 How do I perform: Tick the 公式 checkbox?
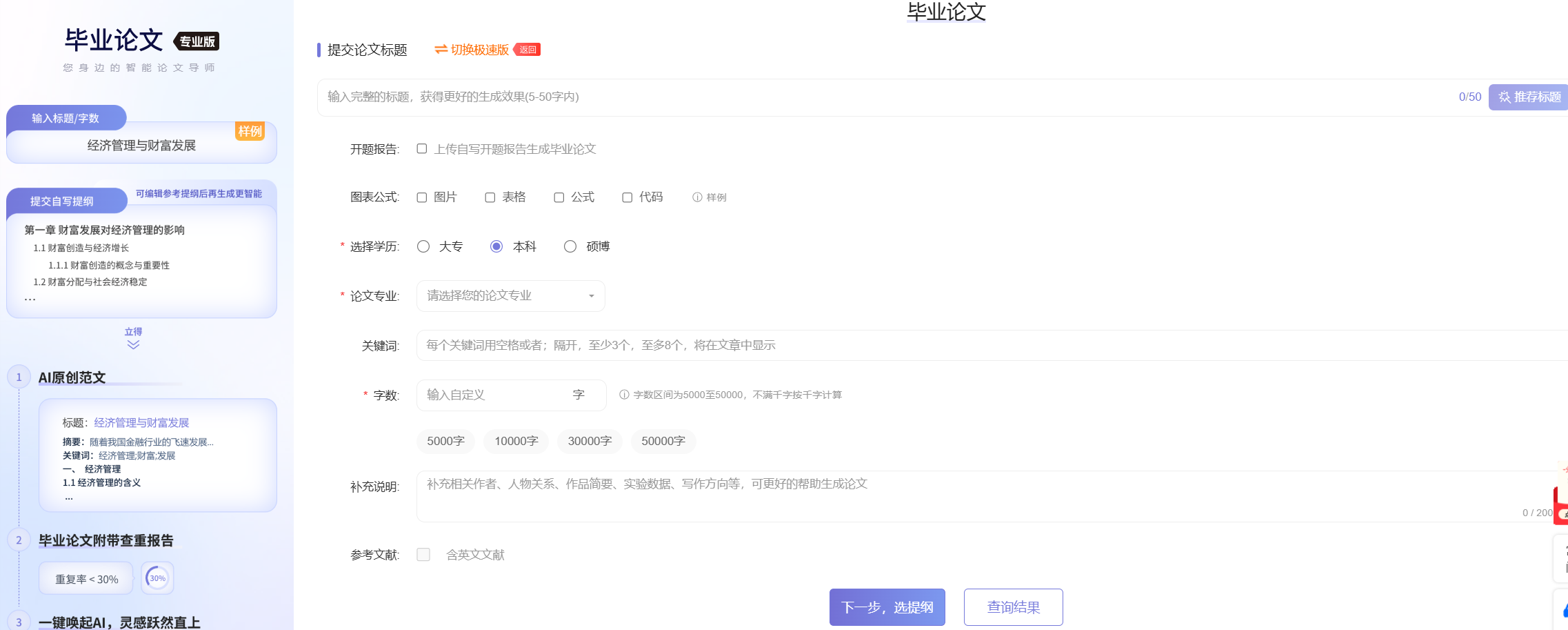coord(559,197)
